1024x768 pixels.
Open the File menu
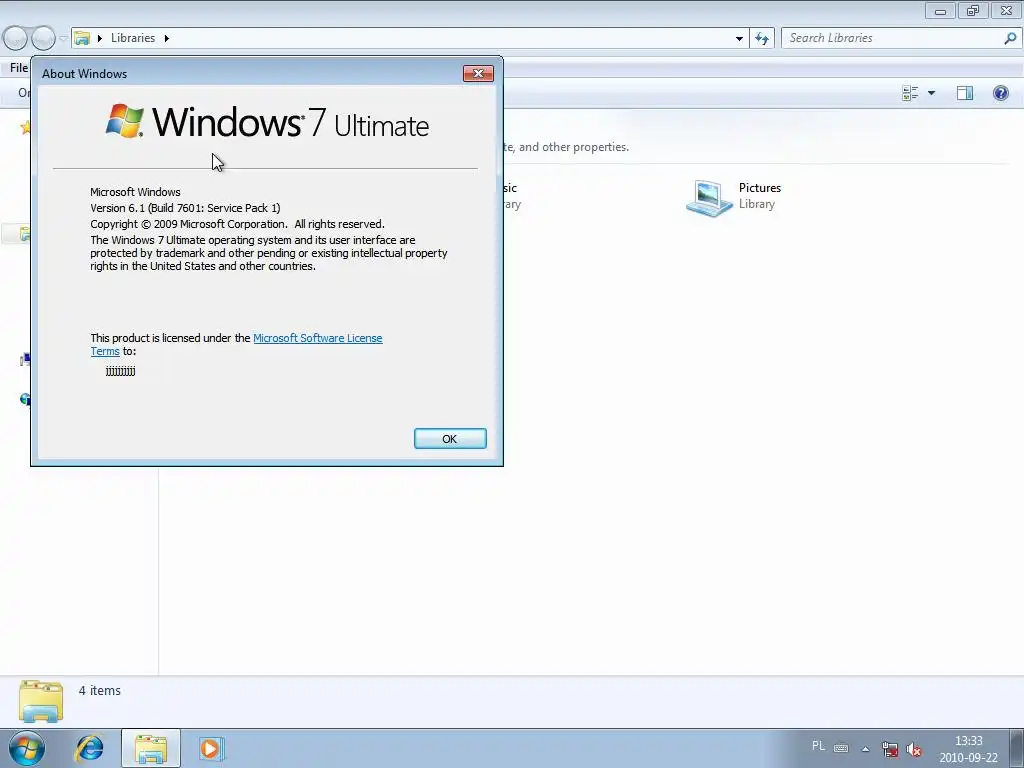[19, 68]
